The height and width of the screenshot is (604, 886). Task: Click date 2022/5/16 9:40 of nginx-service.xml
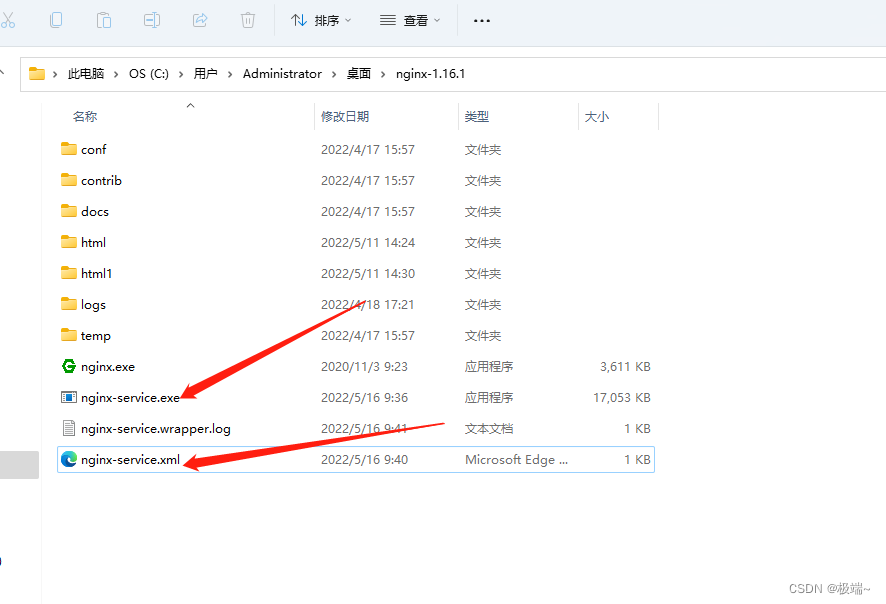coord(364,460)
